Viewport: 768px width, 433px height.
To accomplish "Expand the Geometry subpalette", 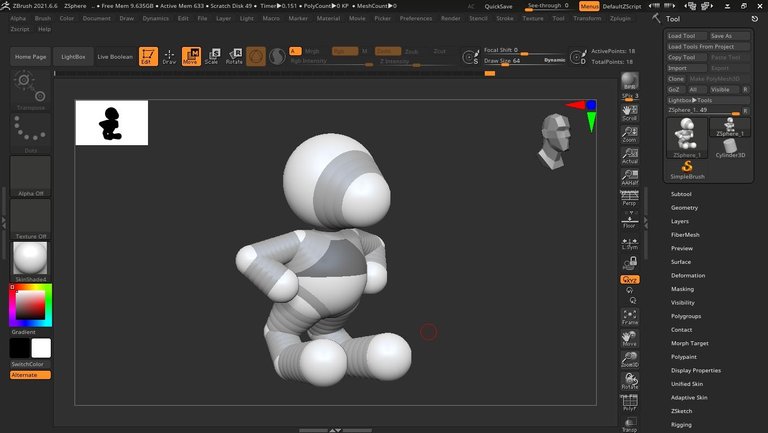I will pos(684,208).
